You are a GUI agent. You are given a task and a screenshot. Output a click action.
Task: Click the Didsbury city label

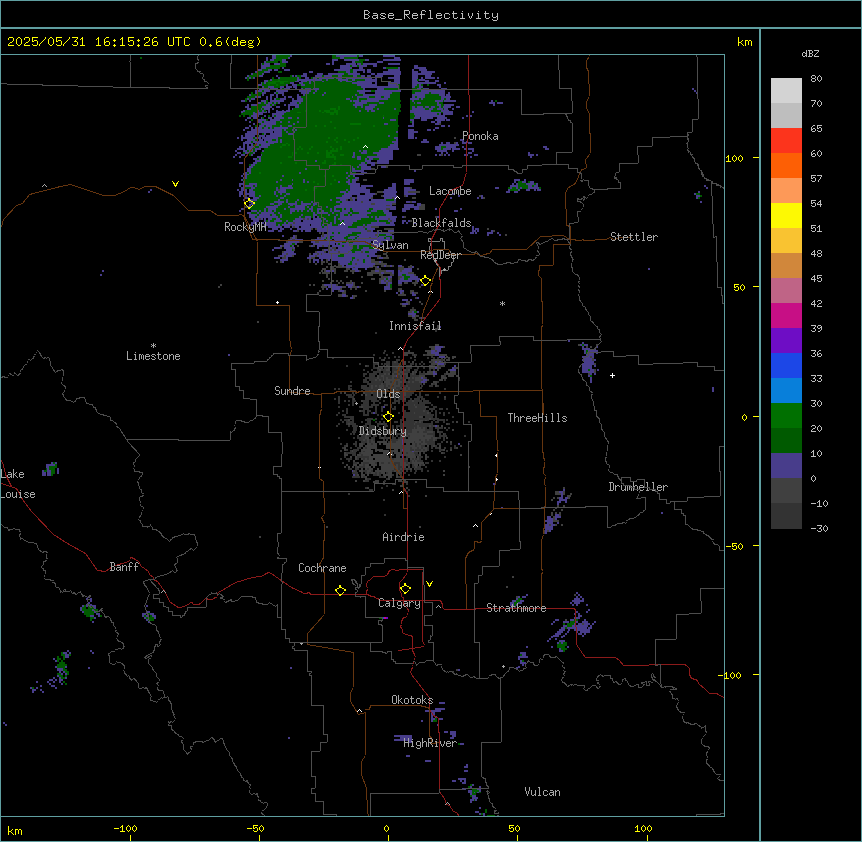pyautogui.click(x=383, y=431)
